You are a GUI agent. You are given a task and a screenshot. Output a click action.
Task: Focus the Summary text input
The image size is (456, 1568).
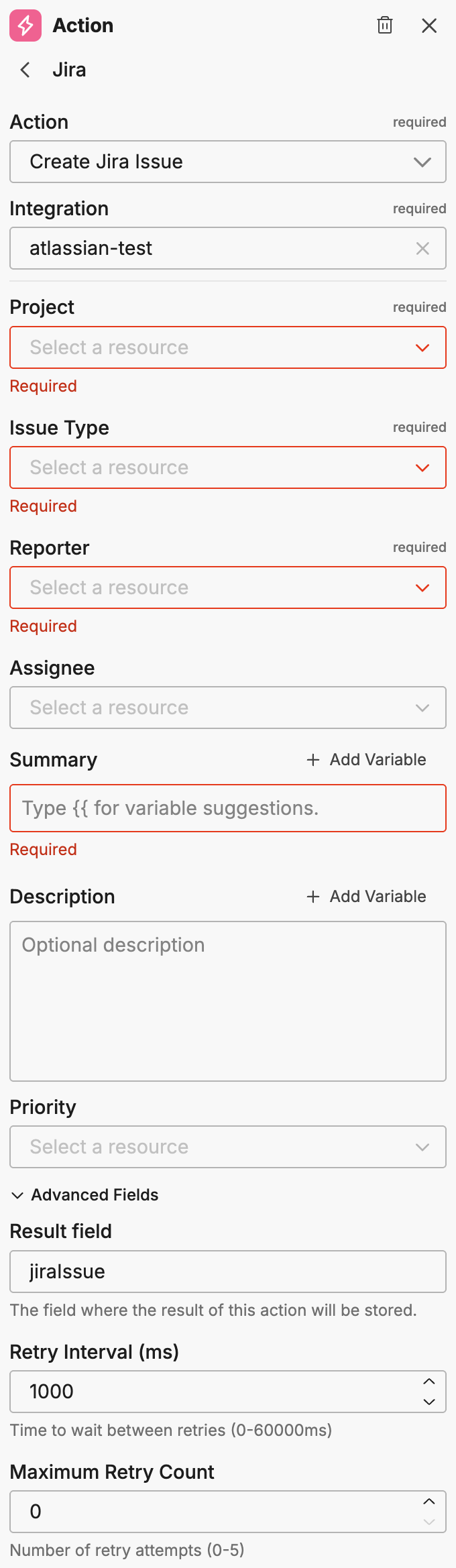point(228,808)
